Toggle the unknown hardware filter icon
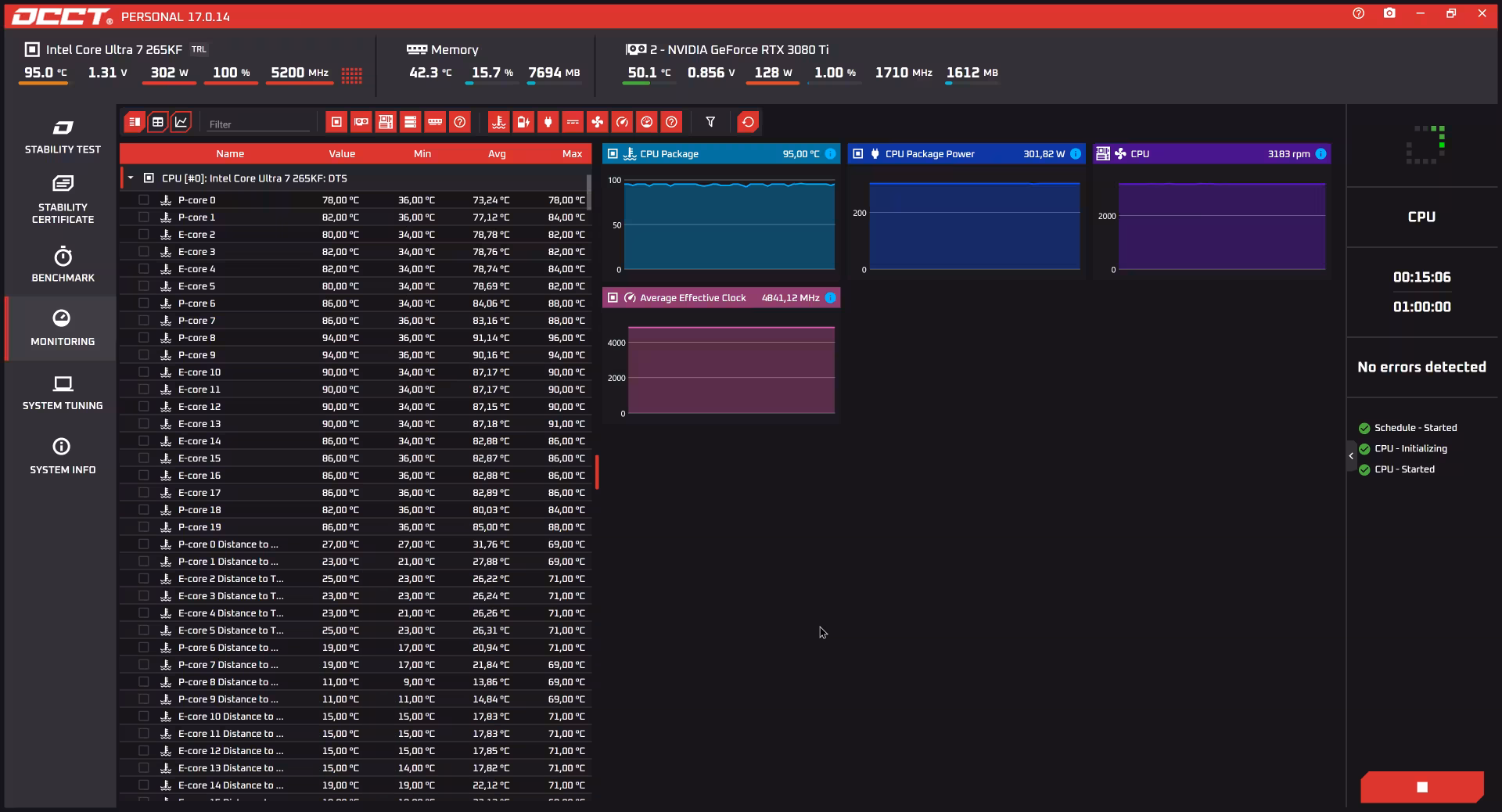The height and width of the screenshot is (812, 1502). pyautogui.click(x=460, y=122)
